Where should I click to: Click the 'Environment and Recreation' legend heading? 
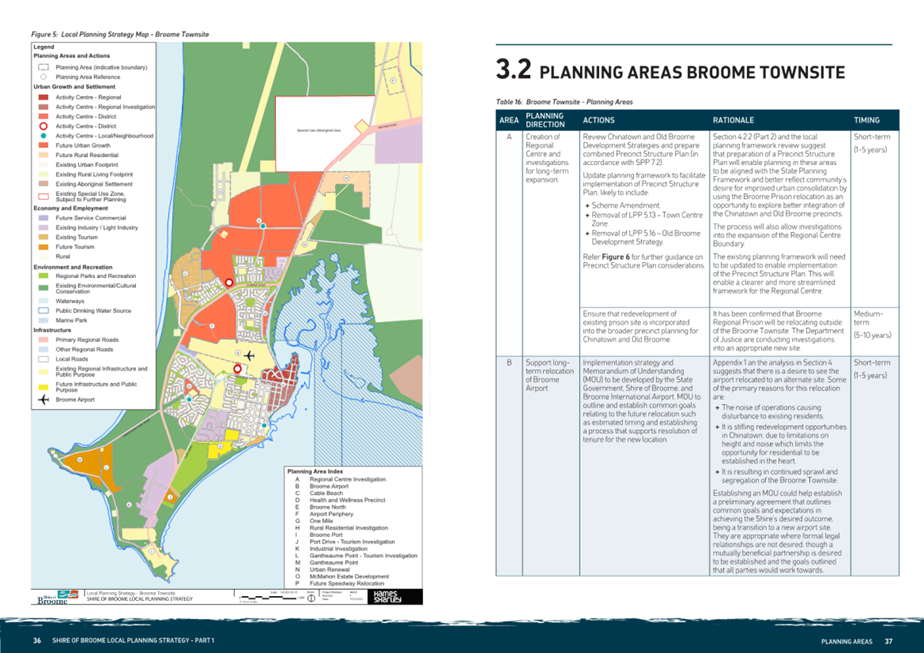[72, 267]
